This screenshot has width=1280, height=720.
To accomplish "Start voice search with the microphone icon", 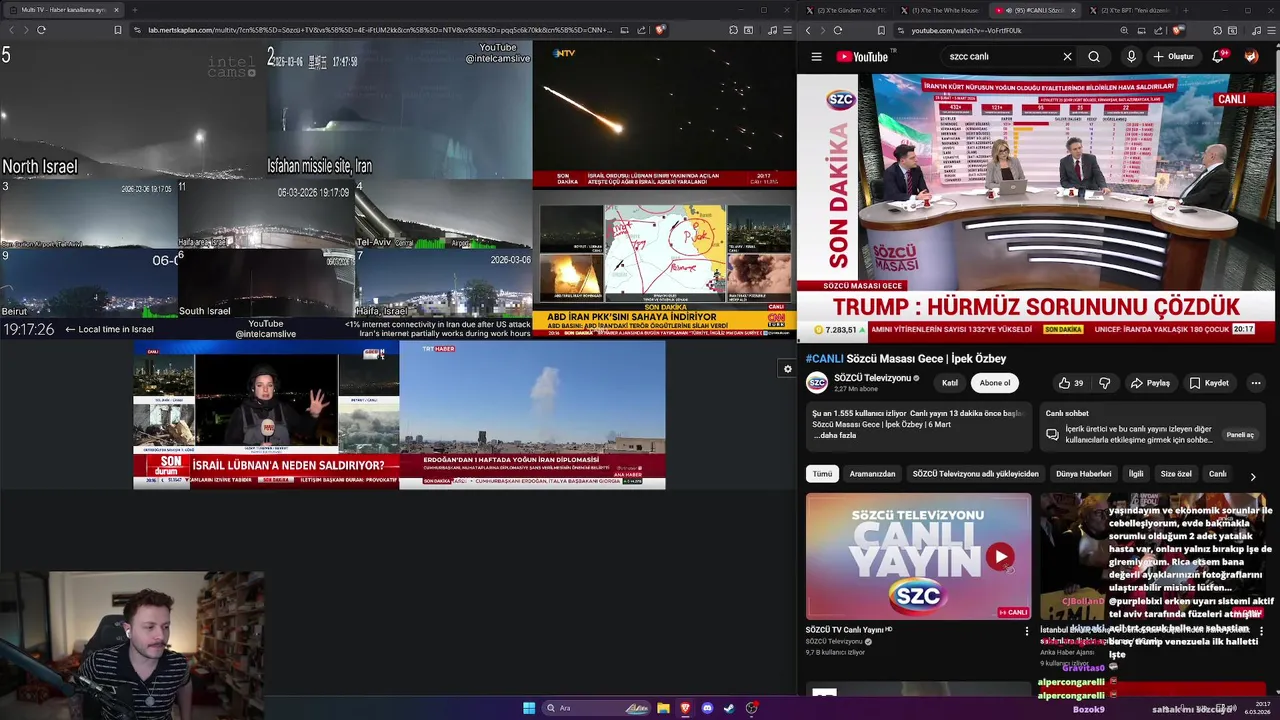I will click(1131, 57).
